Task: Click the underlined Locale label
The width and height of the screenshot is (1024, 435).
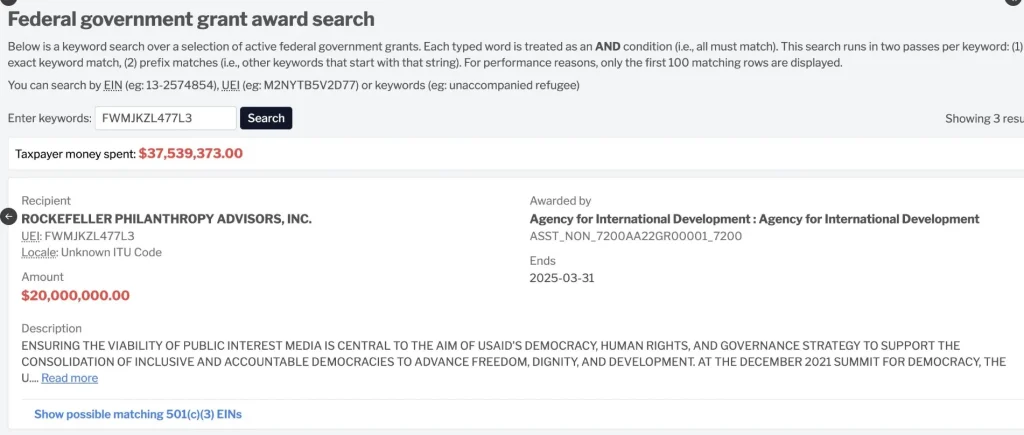Action: coord(38,253)
